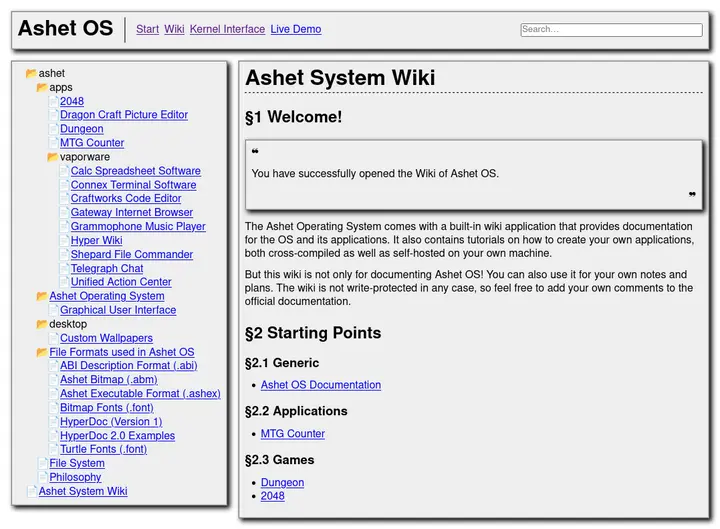Open Gateway Internet Browser tree entry
The height and width of the screenshot is (529, 720).
click(131, 213)
